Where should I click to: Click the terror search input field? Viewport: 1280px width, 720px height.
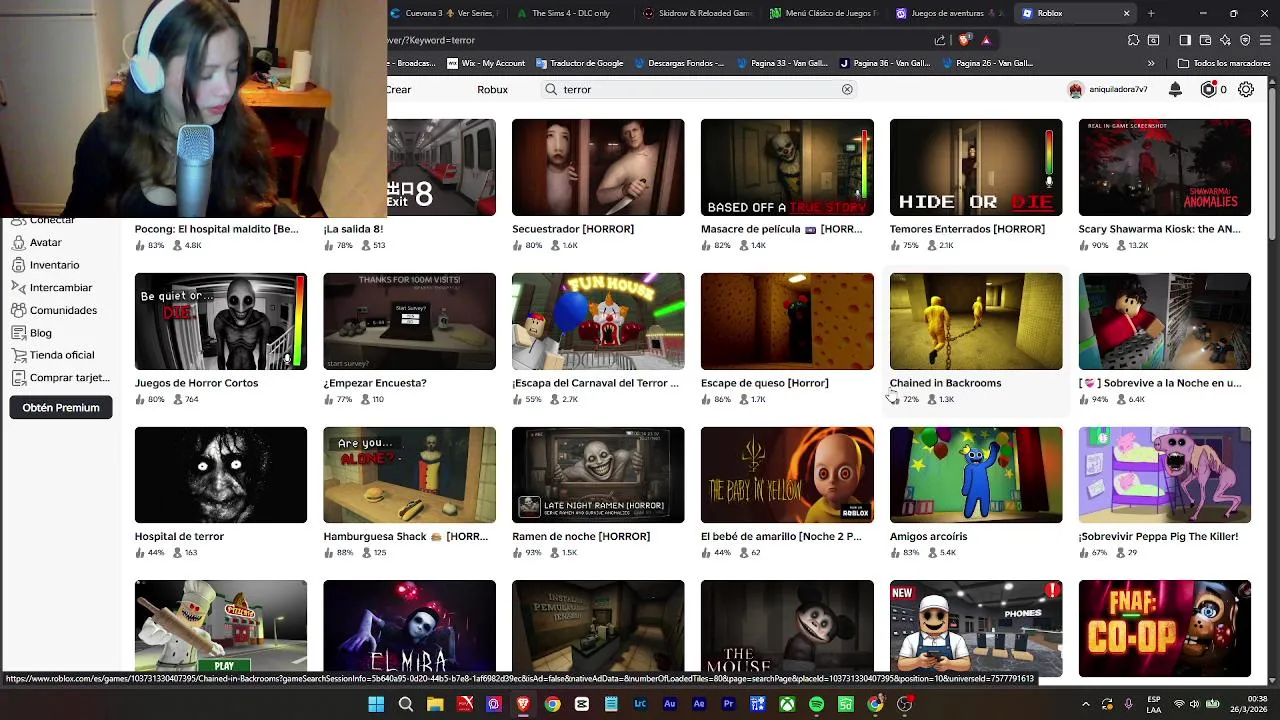click(x=698, y=89)
